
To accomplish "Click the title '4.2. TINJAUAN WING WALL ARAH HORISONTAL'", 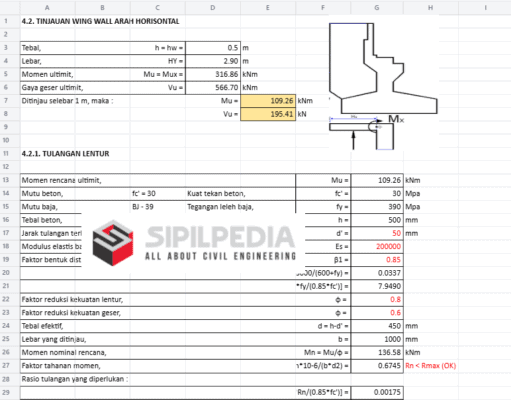I will pyautogui.click(x=100, y=21).
